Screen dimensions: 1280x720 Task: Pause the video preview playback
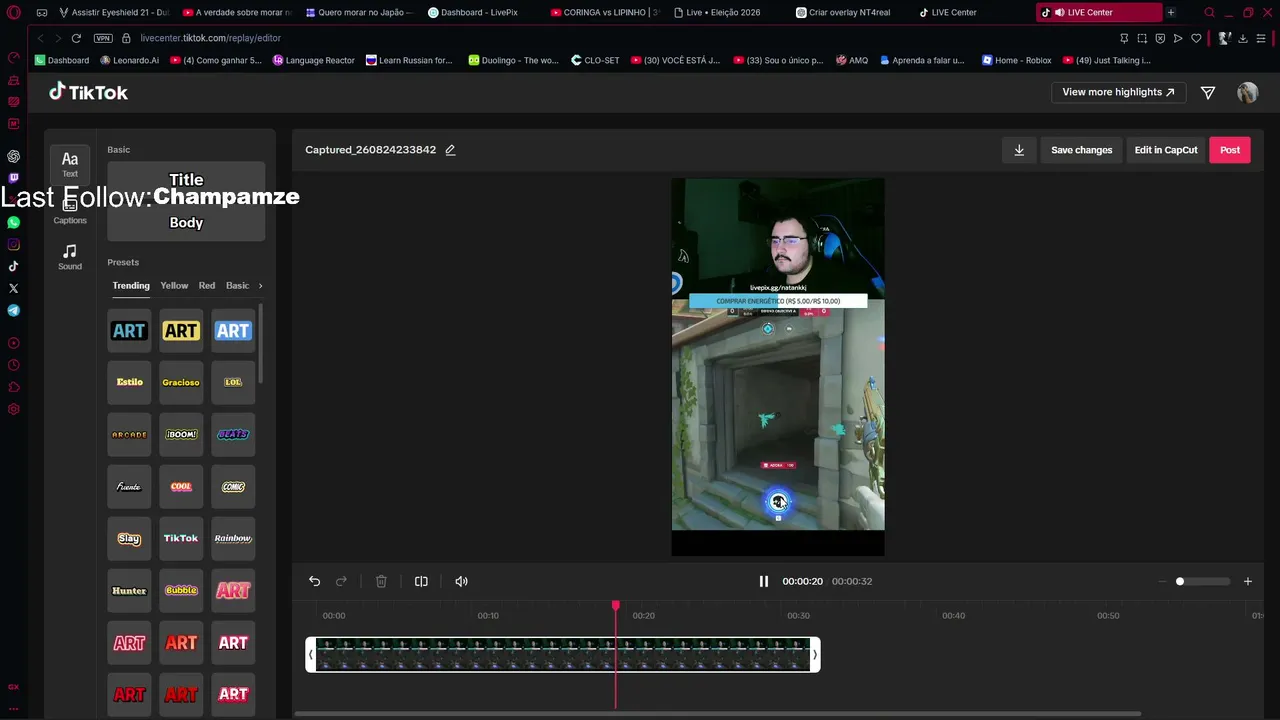pyautogui.click(x=764, y=581)
